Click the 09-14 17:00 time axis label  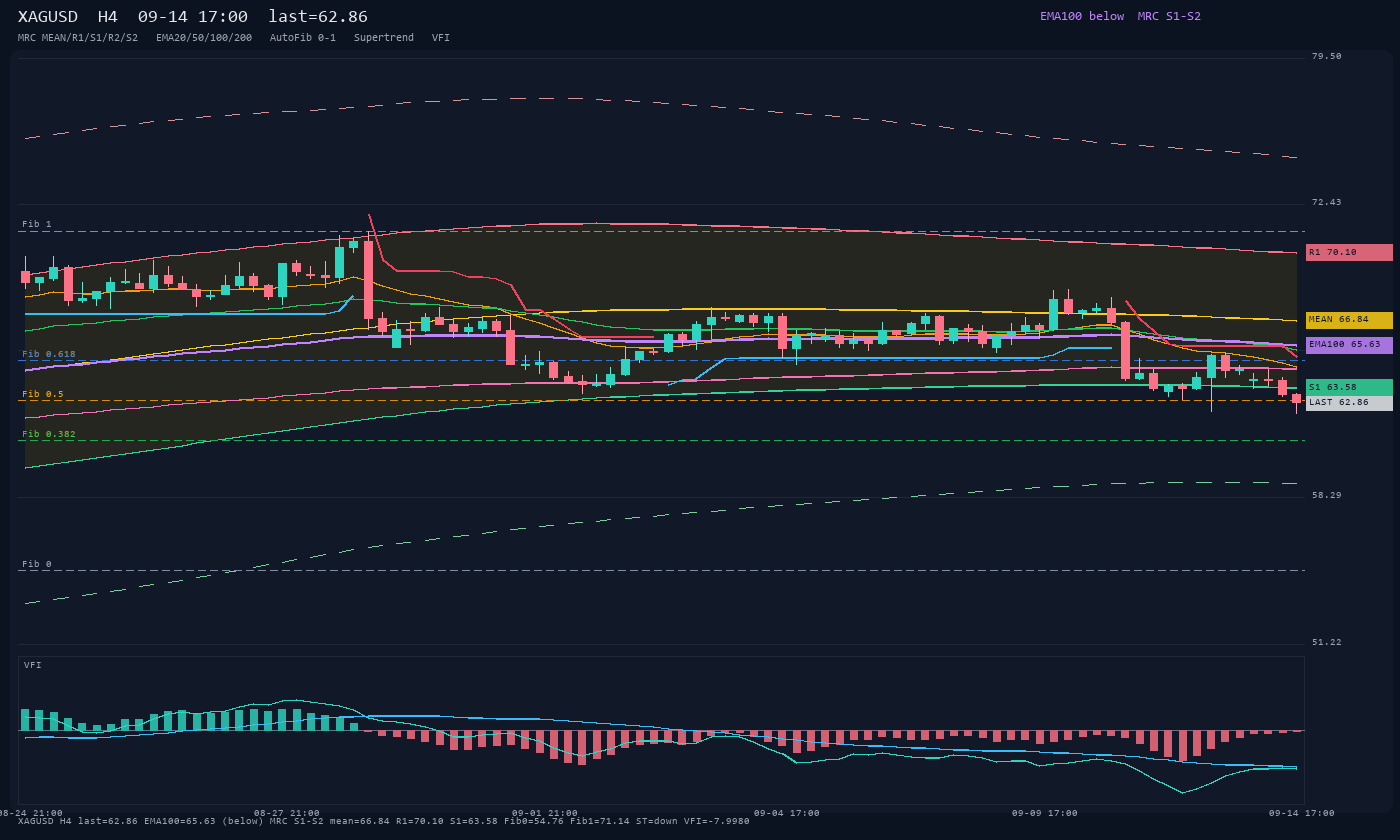point(1302,813)
